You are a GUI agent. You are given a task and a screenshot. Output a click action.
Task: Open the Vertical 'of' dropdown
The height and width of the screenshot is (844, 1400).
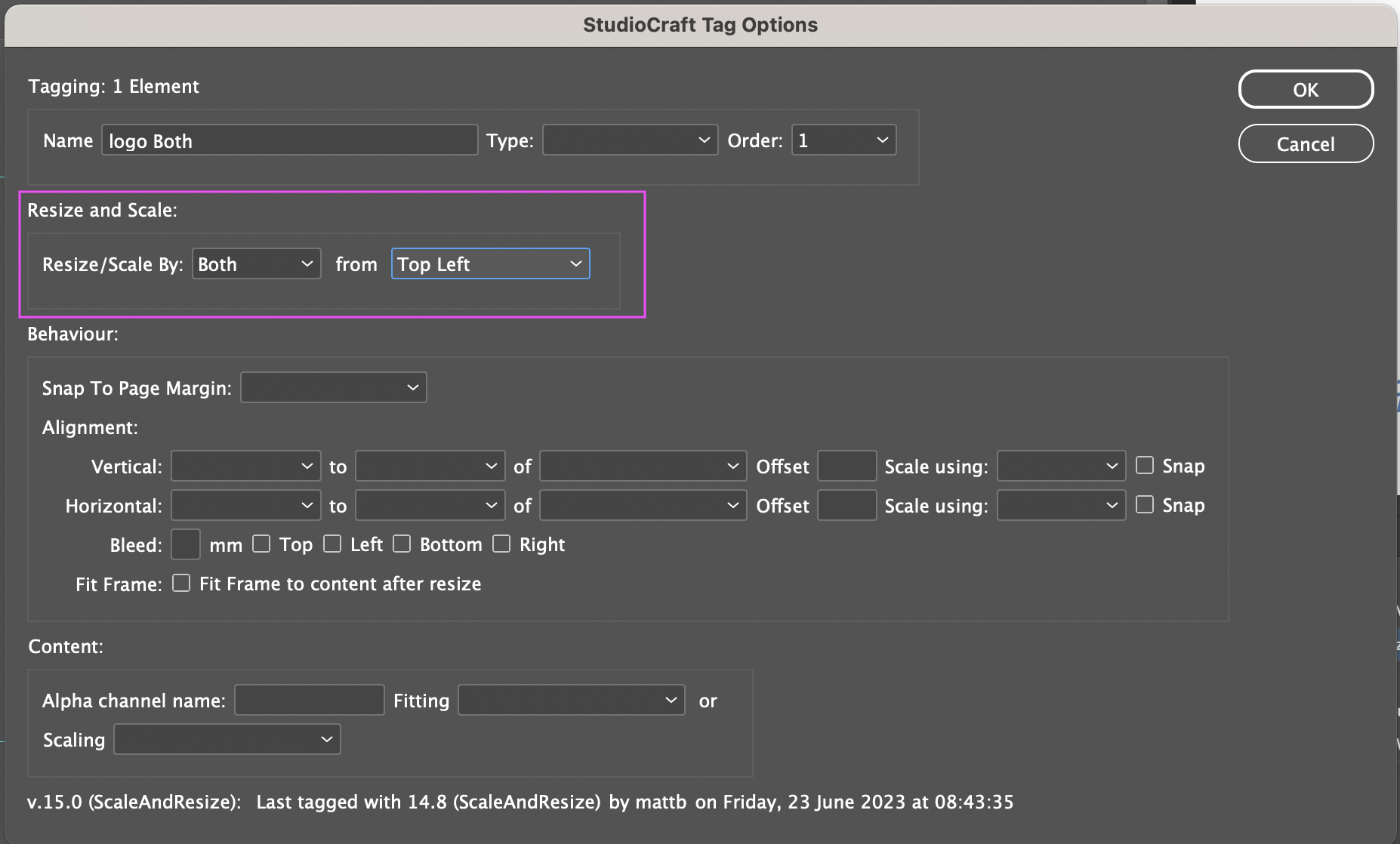coord(643,466)
